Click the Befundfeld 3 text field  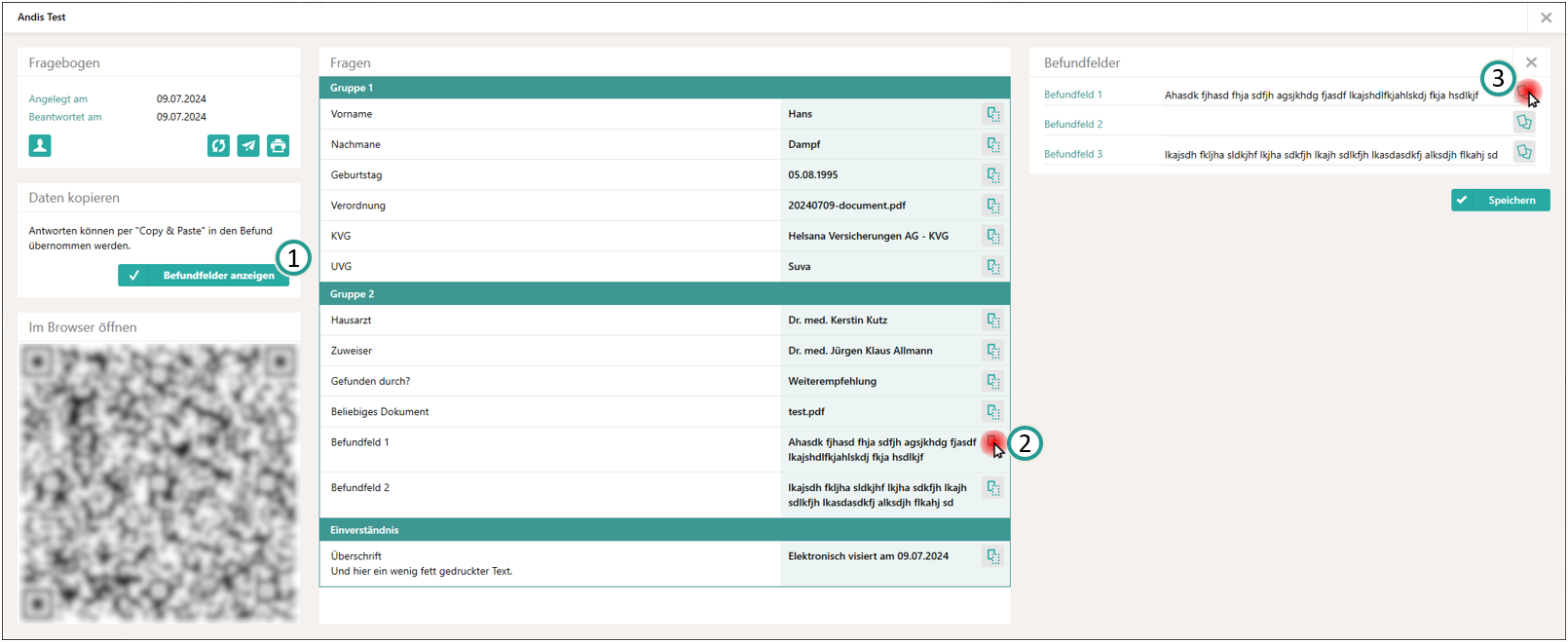pyautogui.click(x=1334, y=155)
